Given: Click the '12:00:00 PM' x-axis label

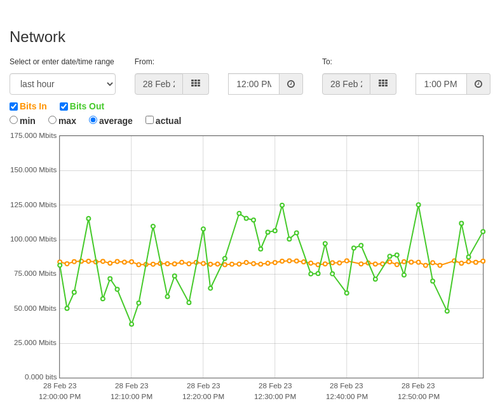Looking at the screenshot, I should 60,397.
